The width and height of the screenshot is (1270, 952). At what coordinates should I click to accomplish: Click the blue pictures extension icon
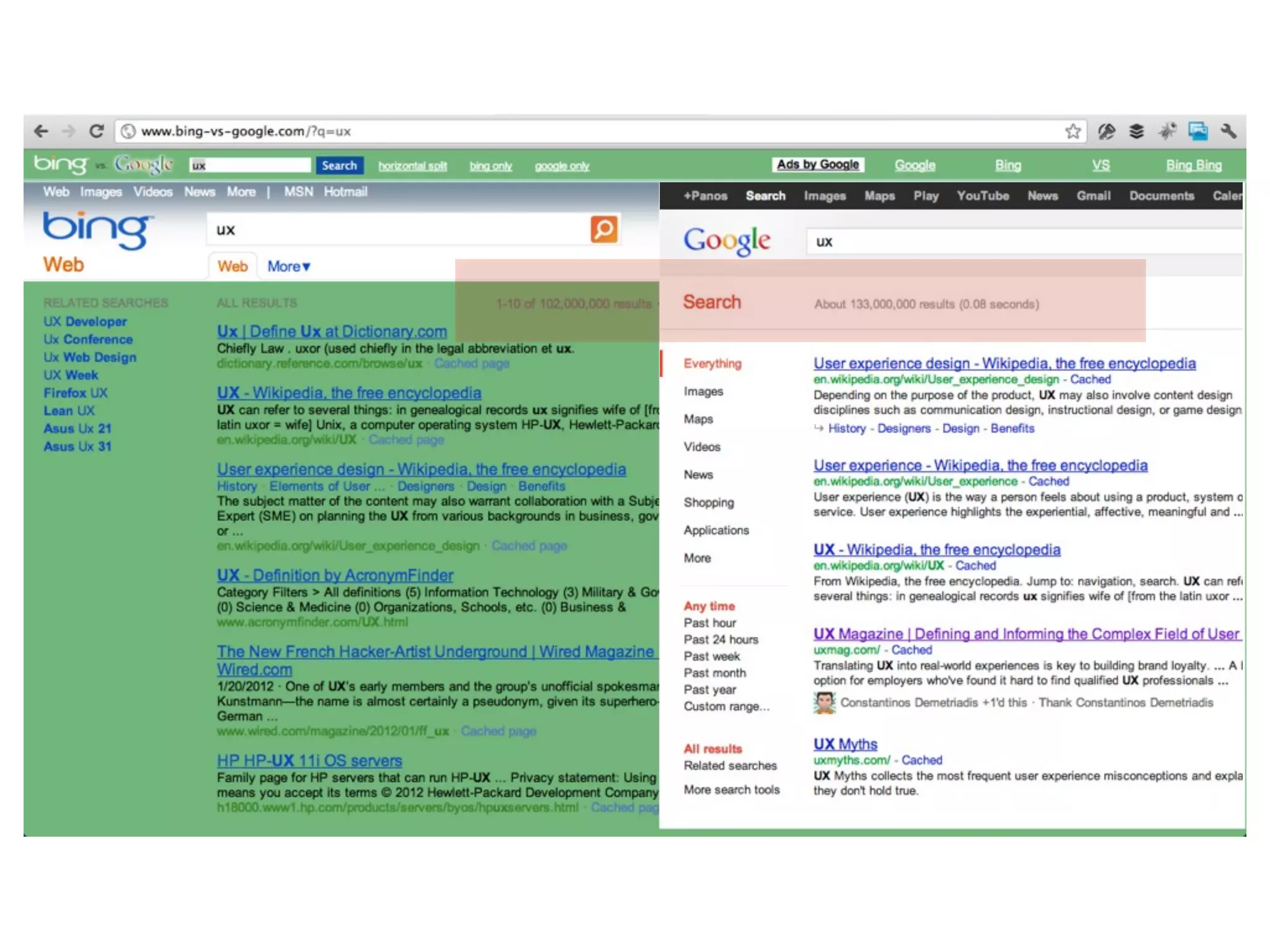1197,131
